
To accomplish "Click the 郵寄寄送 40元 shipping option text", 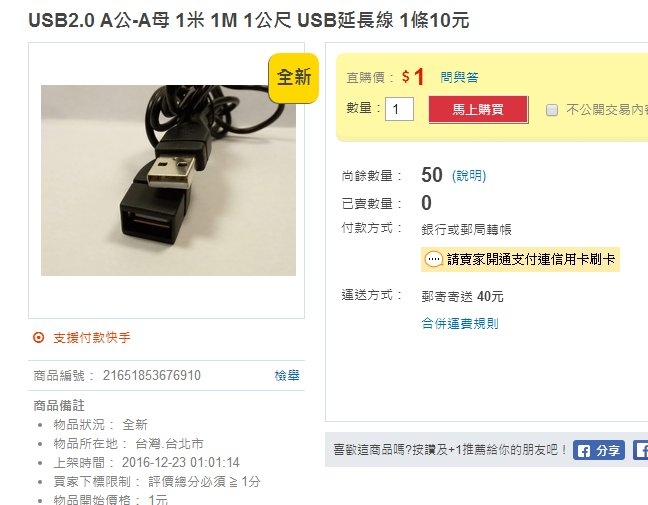I will [x=462, y=296].
